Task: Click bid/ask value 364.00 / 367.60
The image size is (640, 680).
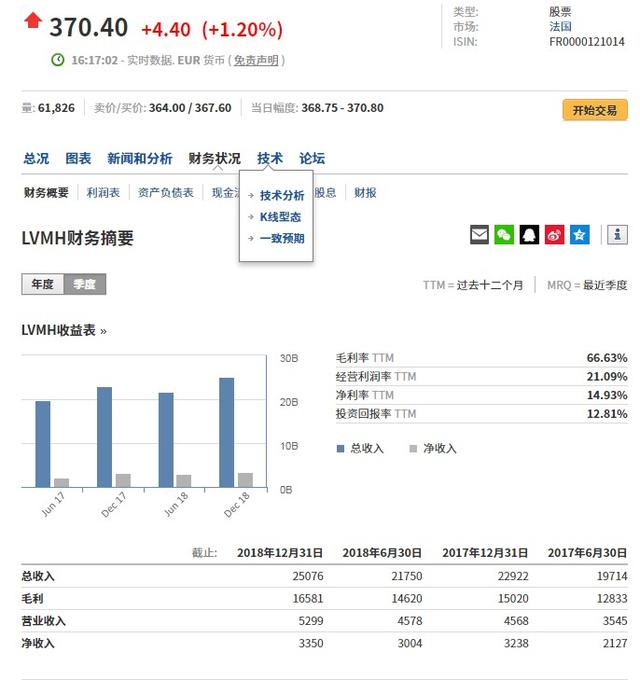Action: coord(190,108)
